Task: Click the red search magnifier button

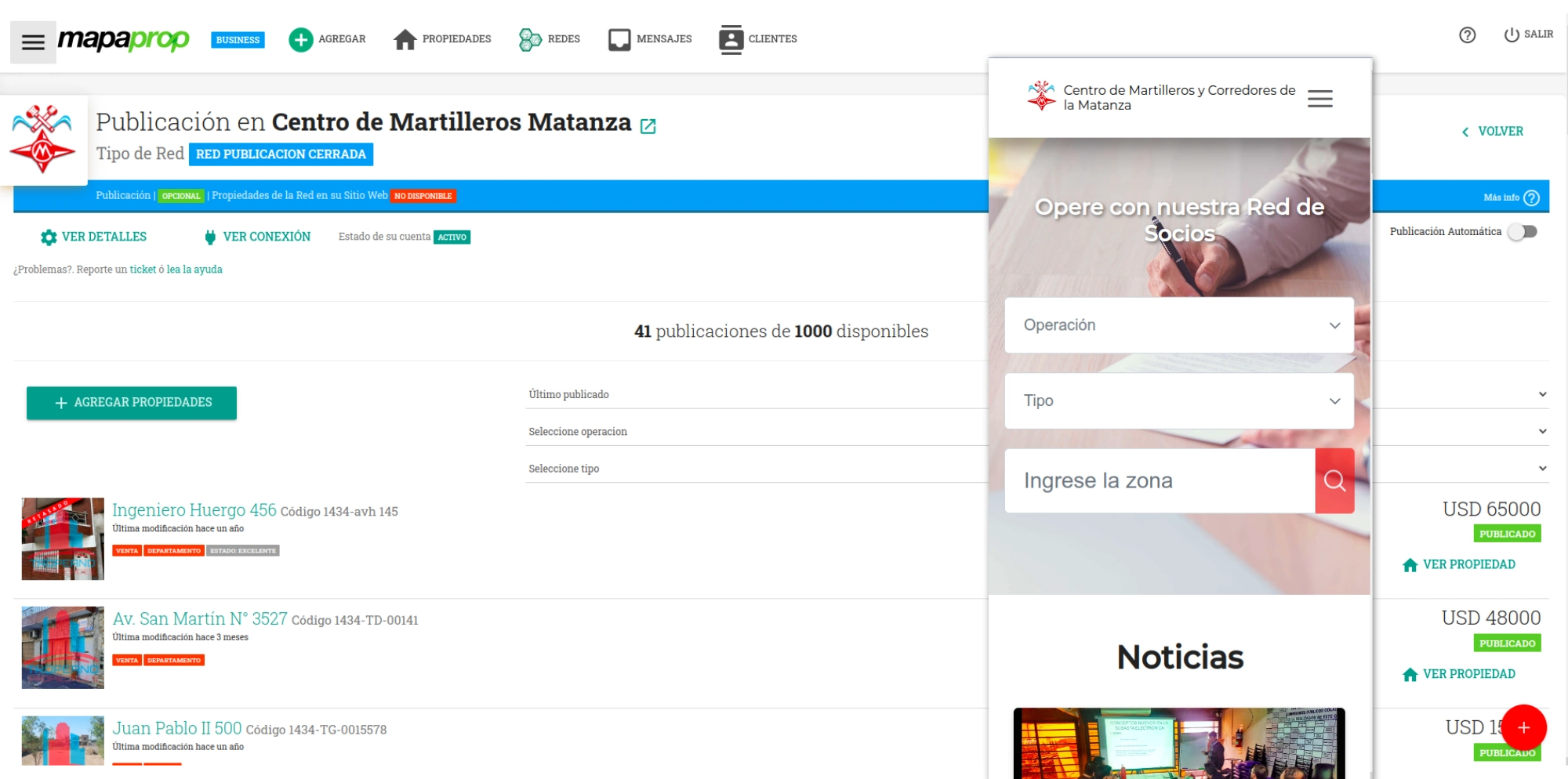Action: (x=1334, y=481)
